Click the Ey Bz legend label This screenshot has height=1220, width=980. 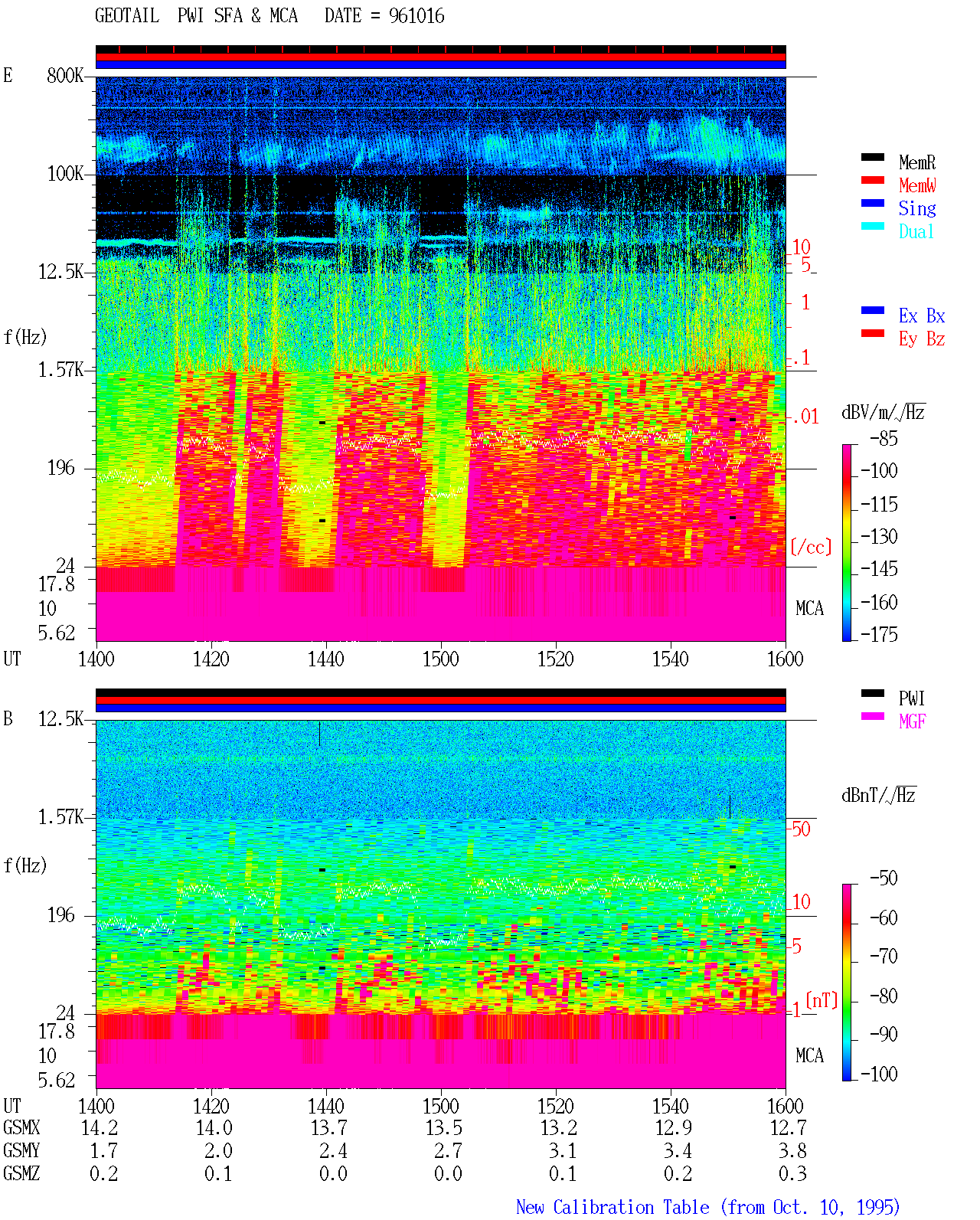922,339
